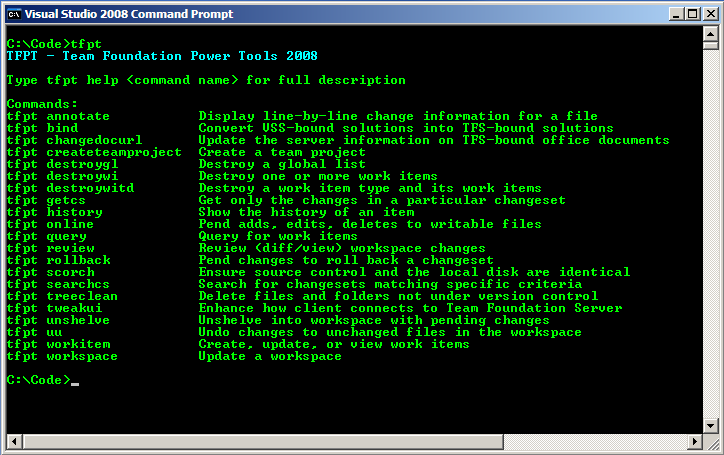The width and height of the screenshot is (724, 455).
Task: Click 'Destroy one or more work items' description
Action: (318, 176)
